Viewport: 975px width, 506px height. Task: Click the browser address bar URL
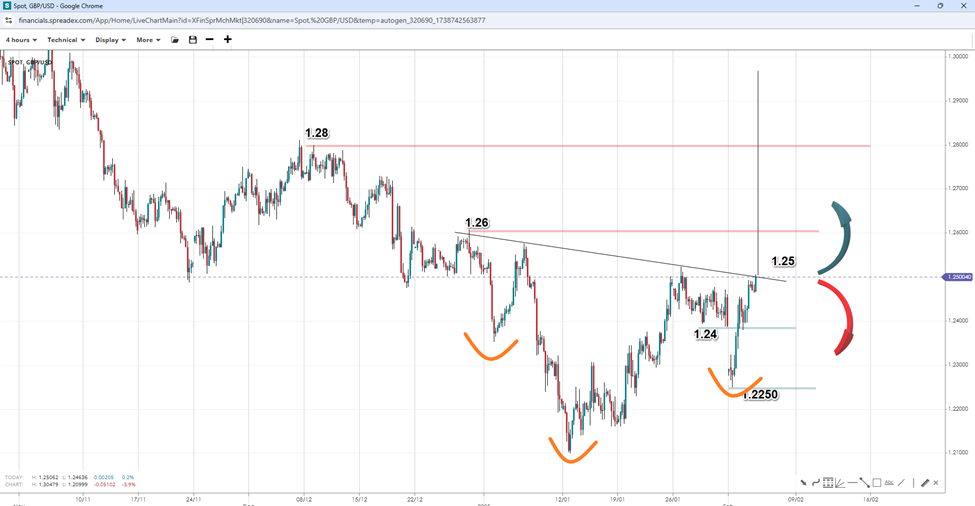250,20
